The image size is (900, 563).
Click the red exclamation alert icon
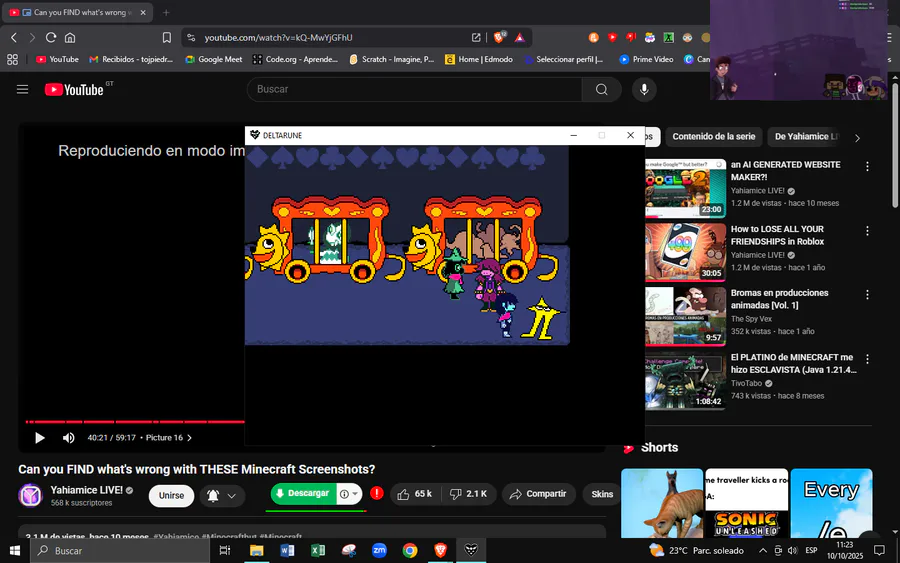(377, 493)
